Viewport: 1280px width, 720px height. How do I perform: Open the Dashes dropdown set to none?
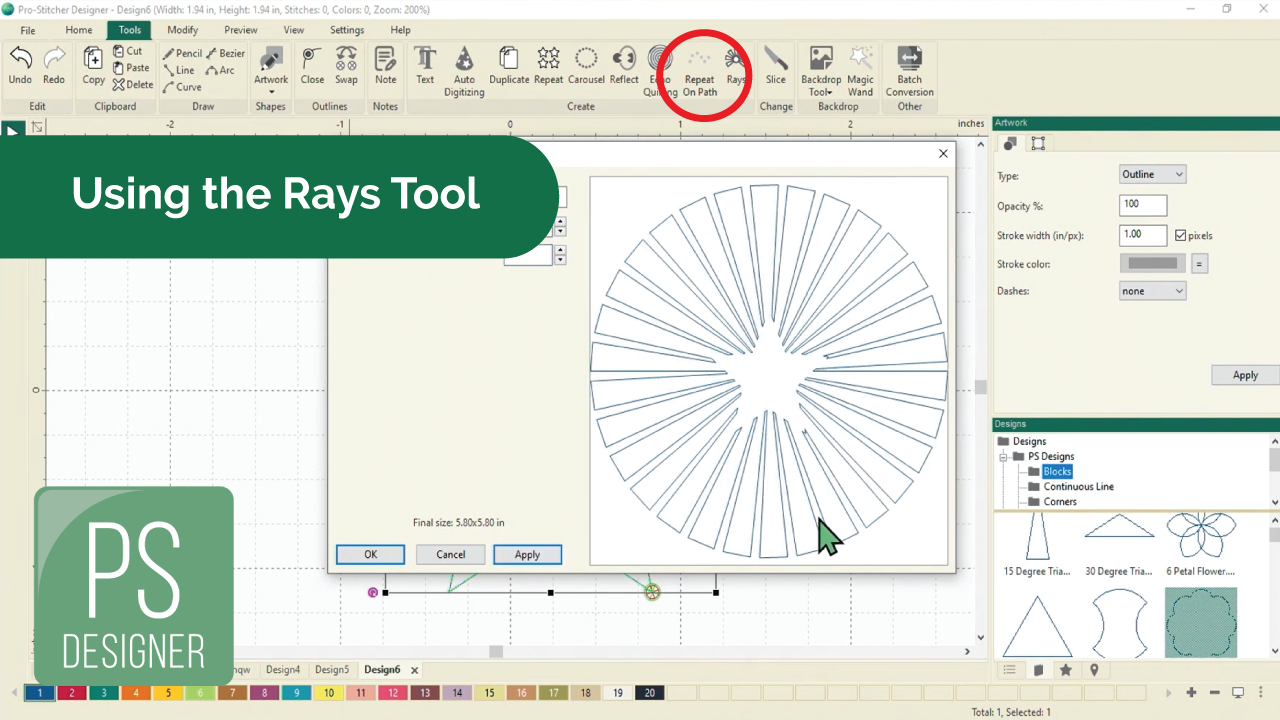pyautogui.click(x=1152, y=291)
